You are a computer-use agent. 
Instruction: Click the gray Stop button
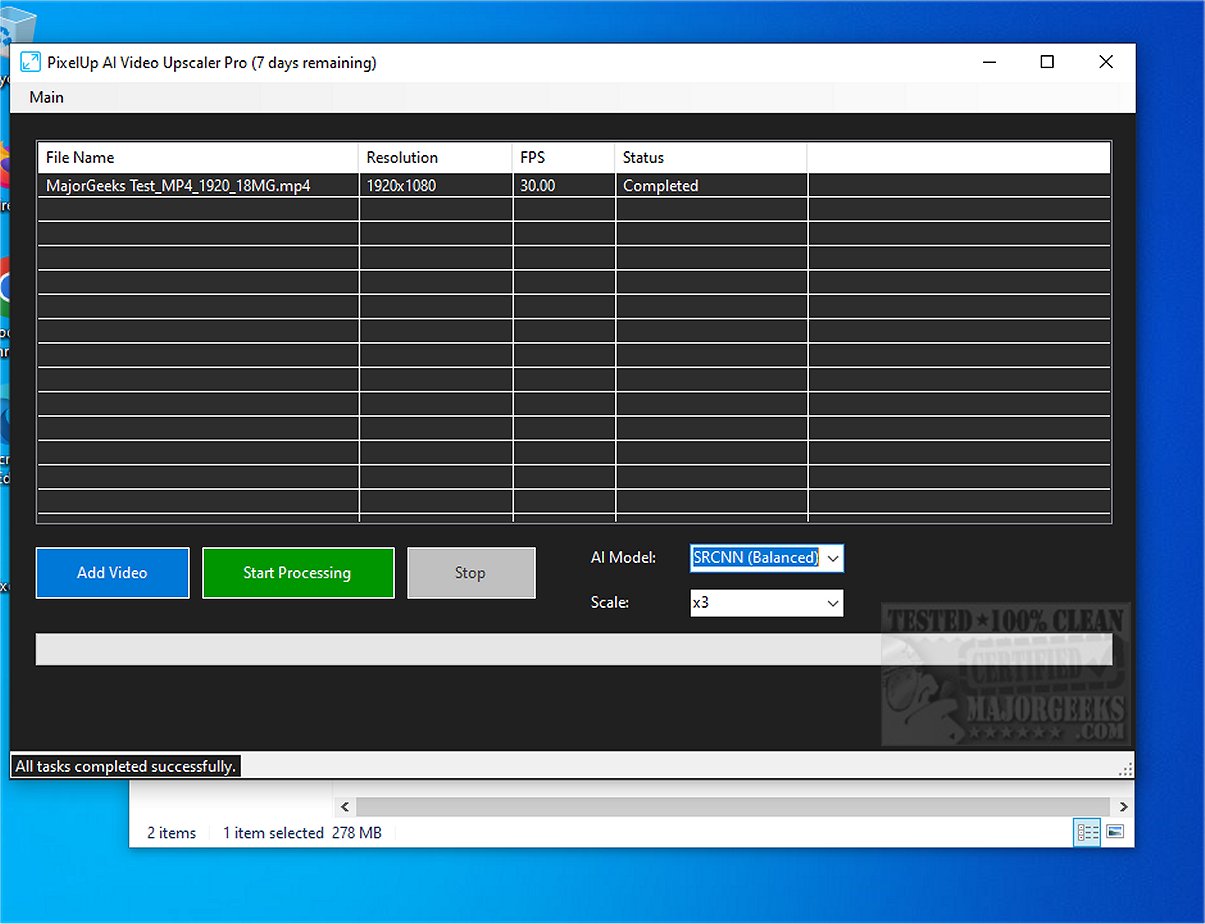point(471,573)
